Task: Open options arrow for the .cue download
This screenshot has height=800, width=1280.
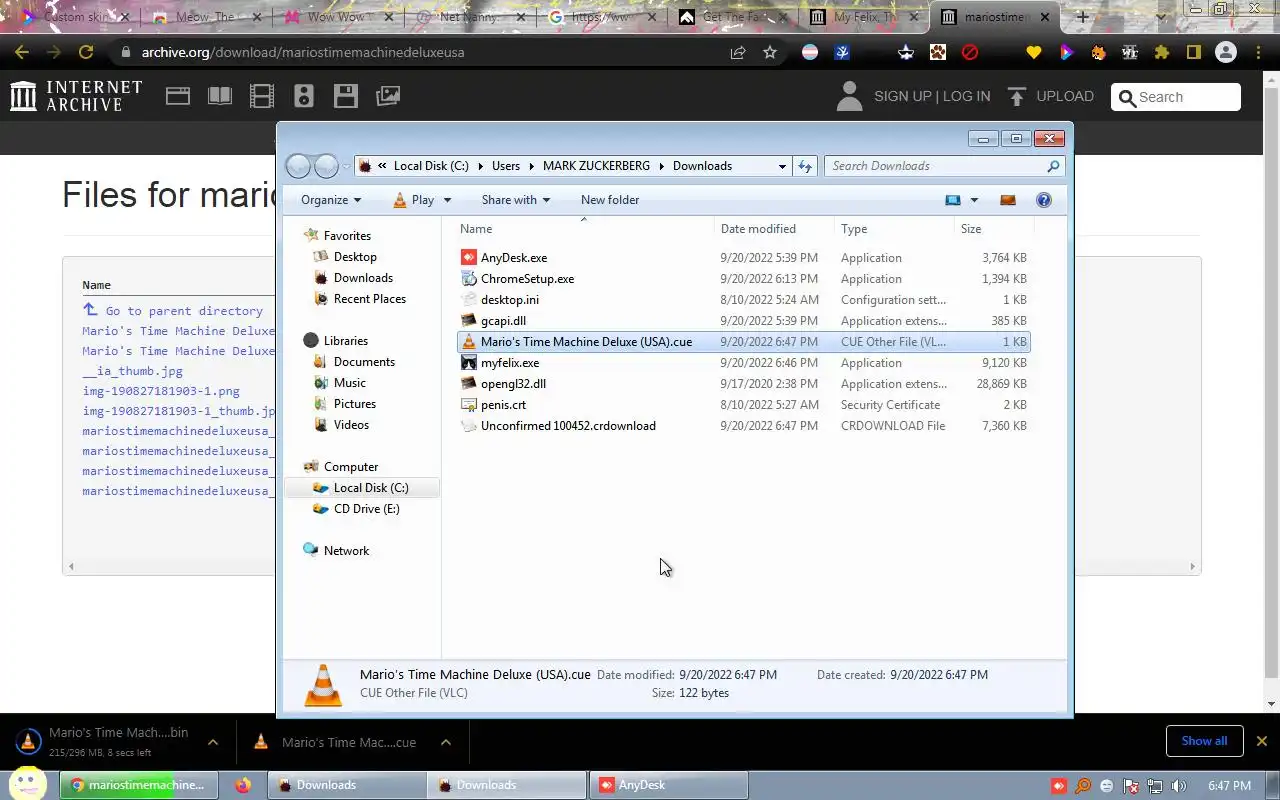Action: (x=446, y=742)
